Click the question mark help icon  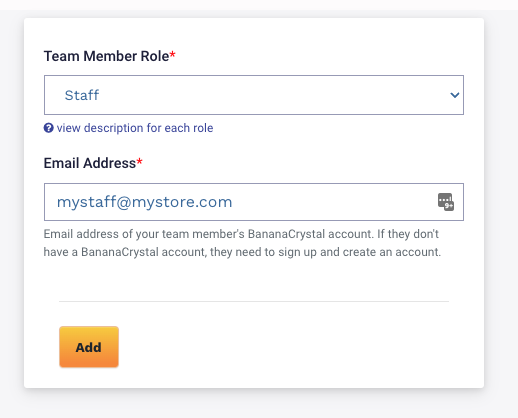coord(49,128)
